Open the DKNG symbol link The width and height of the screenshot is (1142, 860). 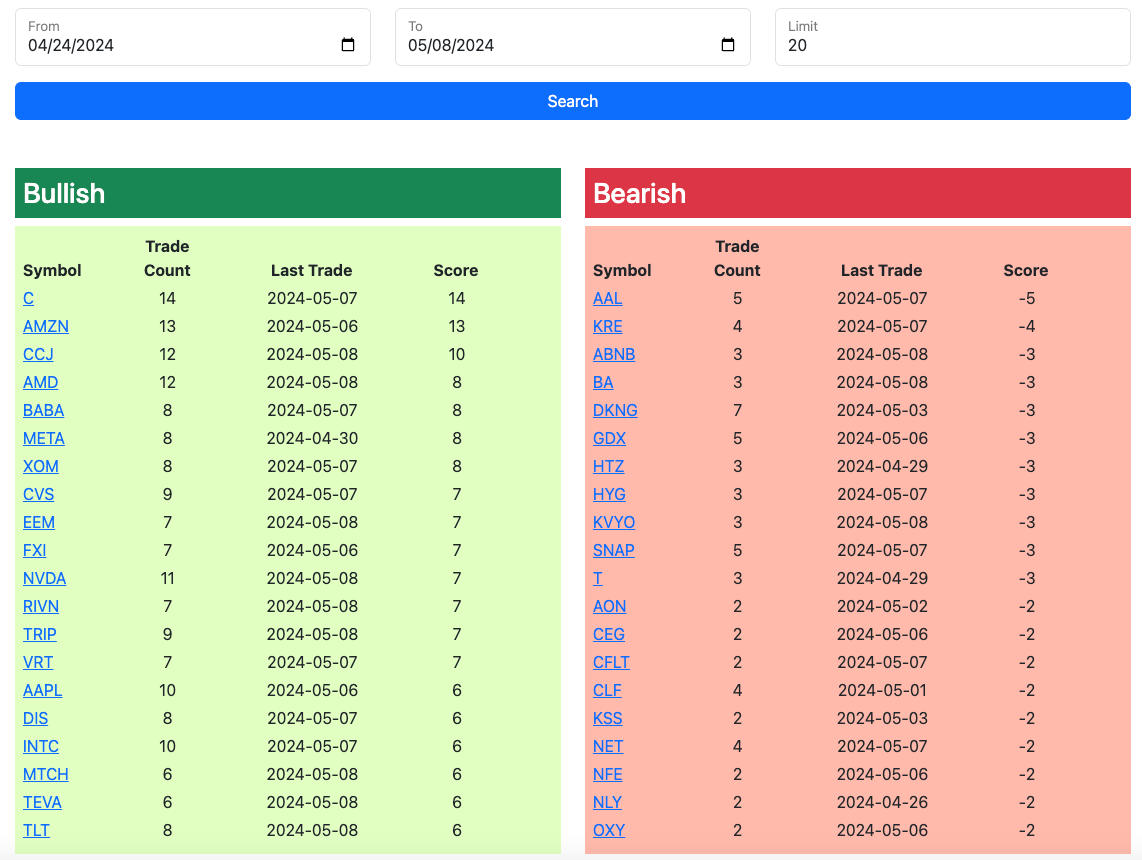pos(615,411)
